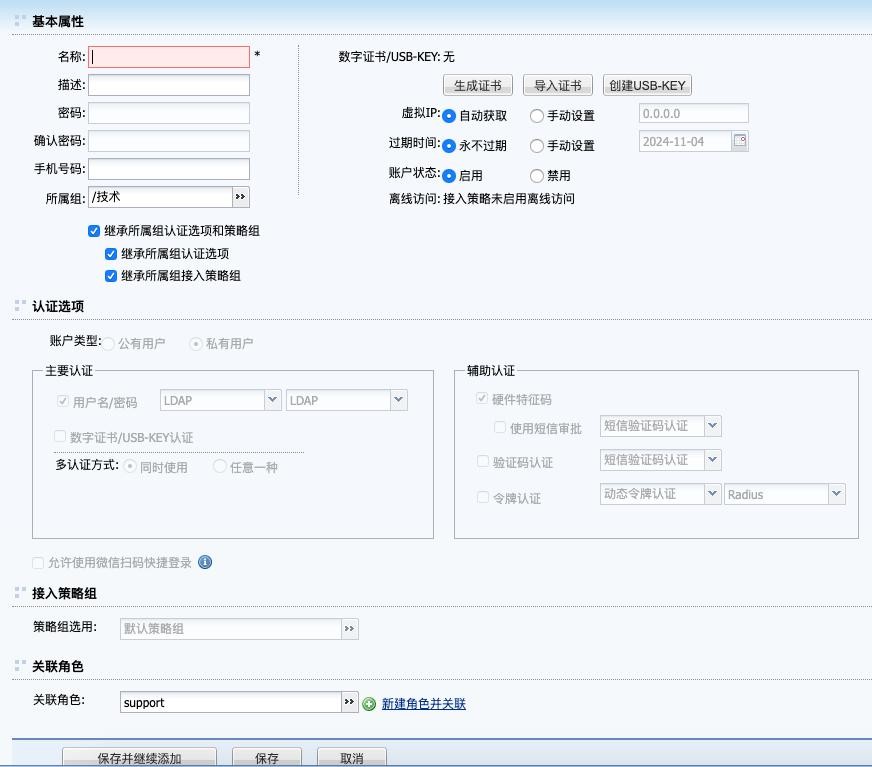Viewport: 872px width, 767px height.
Task: Collapse the 基本属性 section handle
Action: 20,21
